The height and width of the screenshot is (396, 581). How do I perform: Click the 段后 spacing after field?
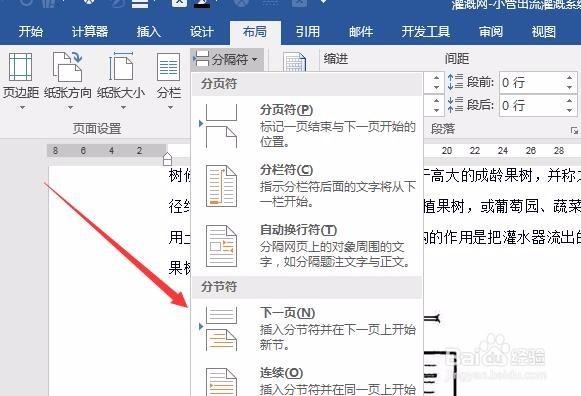(x=532, y=106)
